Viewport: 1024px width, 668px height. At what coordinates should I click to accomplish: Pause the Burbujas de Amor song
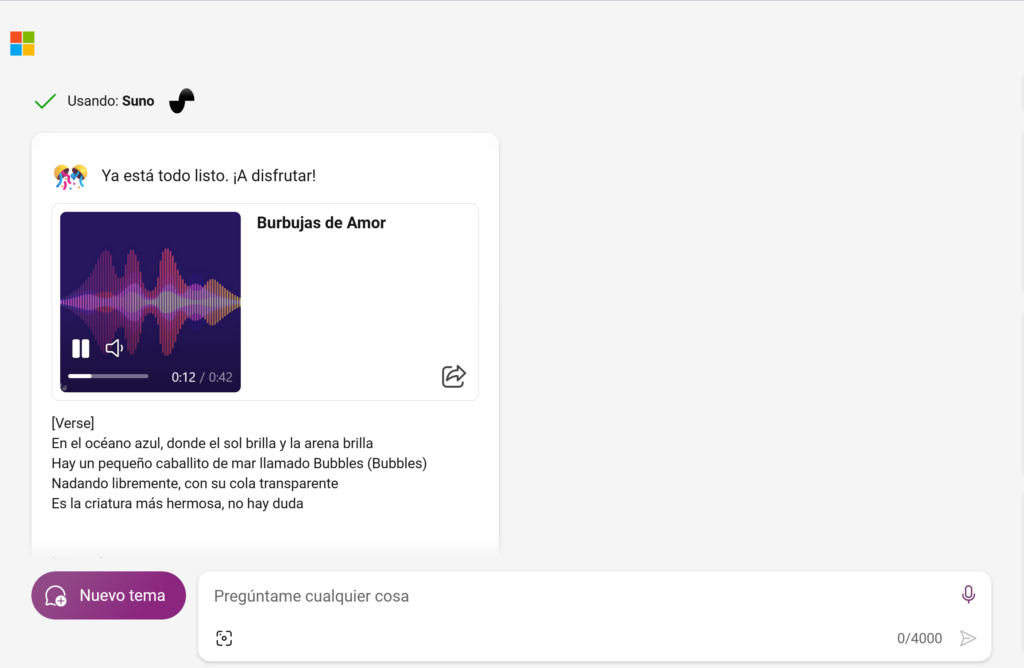80,349
